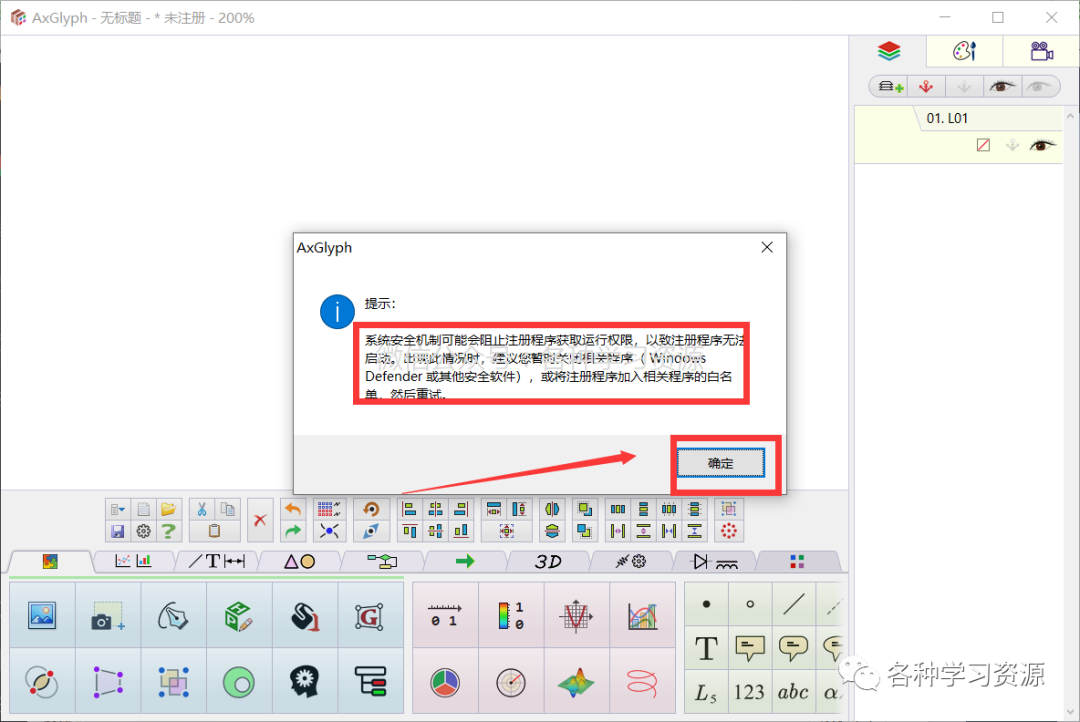1080x722 pixels.
Task: Open the camera animation tab
Action: click(1041, 51)
